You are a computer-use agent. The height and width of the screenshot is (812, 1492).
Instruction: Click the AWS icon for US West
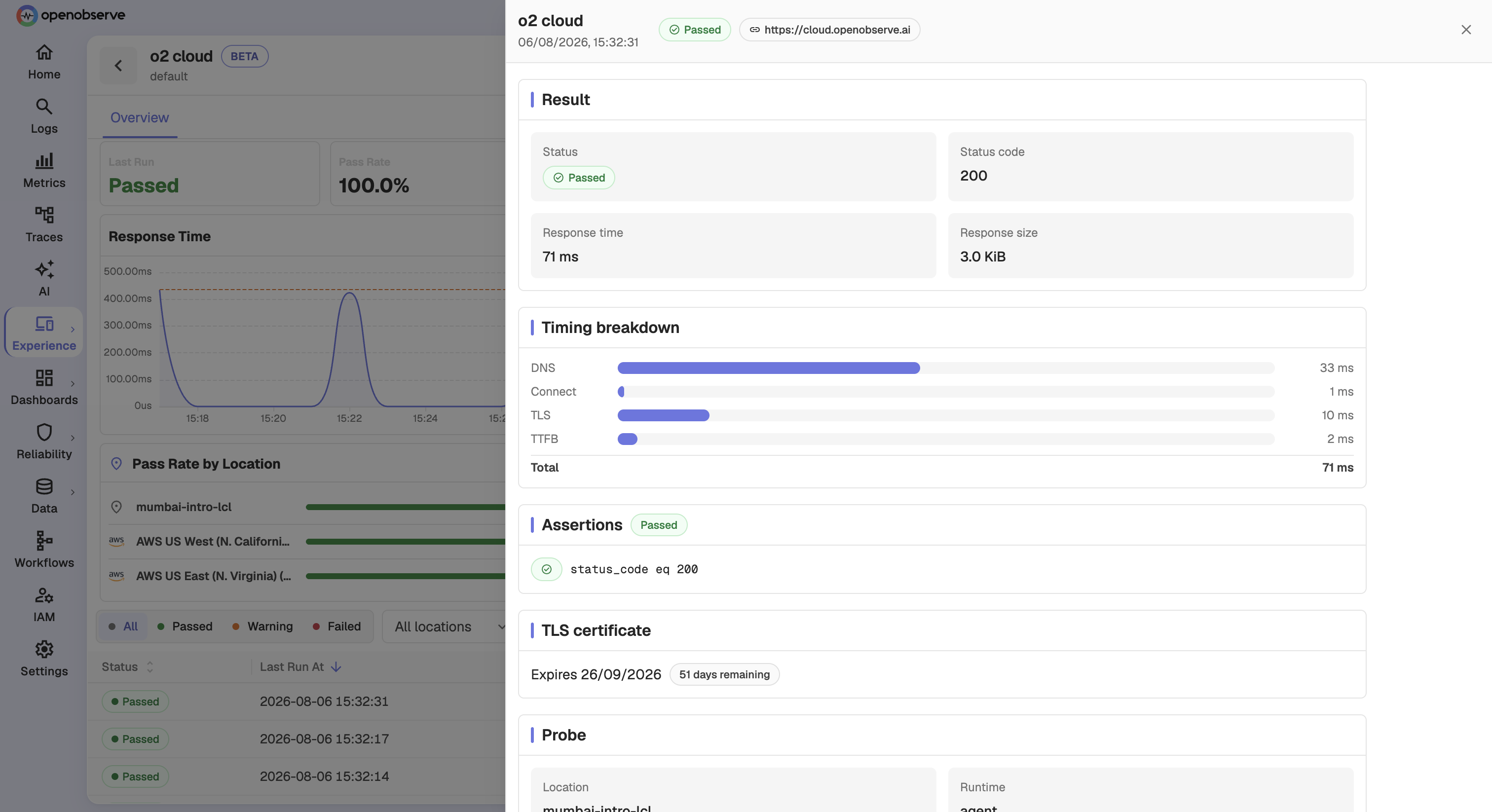(x=116, y=541)
